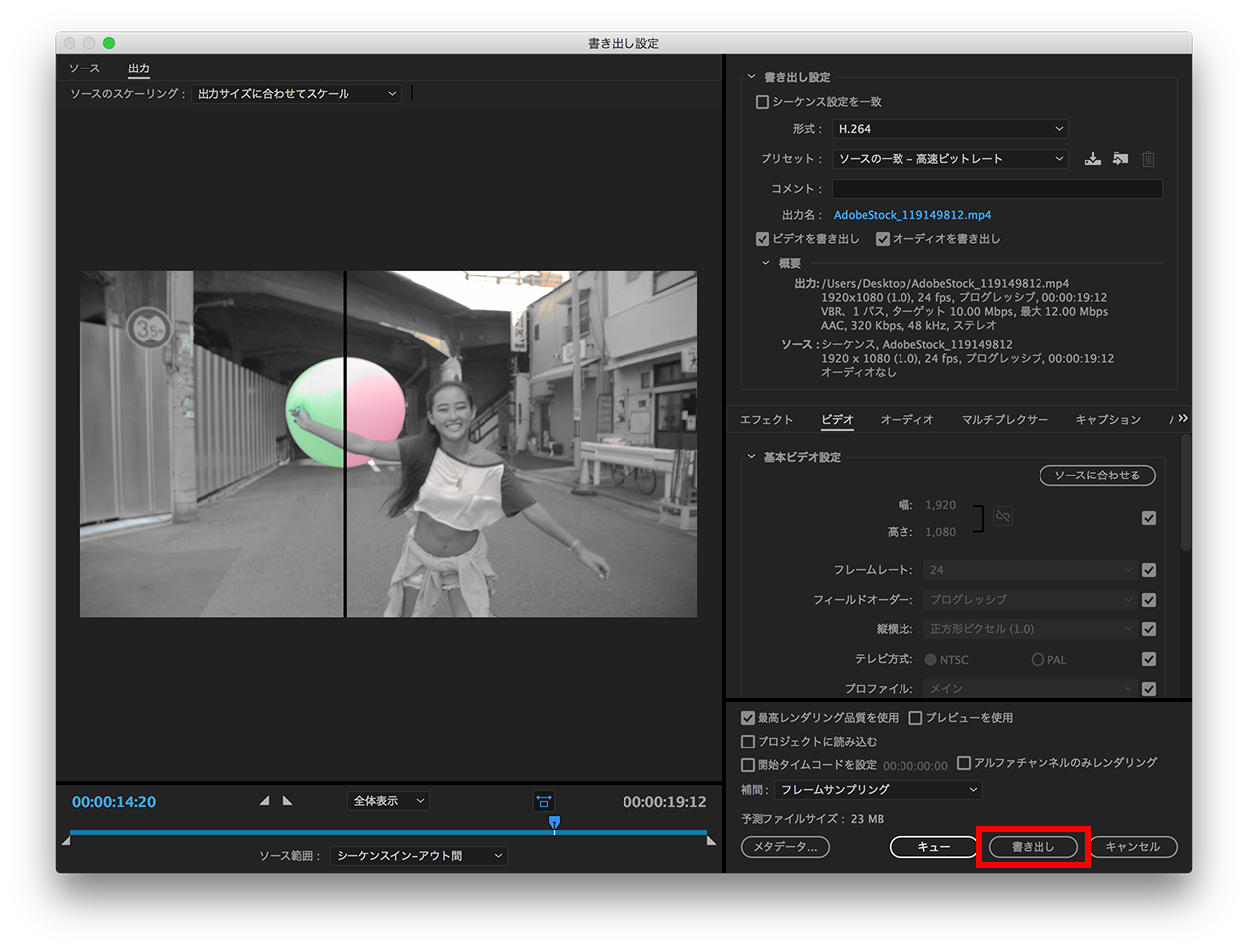Screen dimensions: 1248x952
Task: Toggle オーディオを書き出し checkbox
Action: point(883,239)
